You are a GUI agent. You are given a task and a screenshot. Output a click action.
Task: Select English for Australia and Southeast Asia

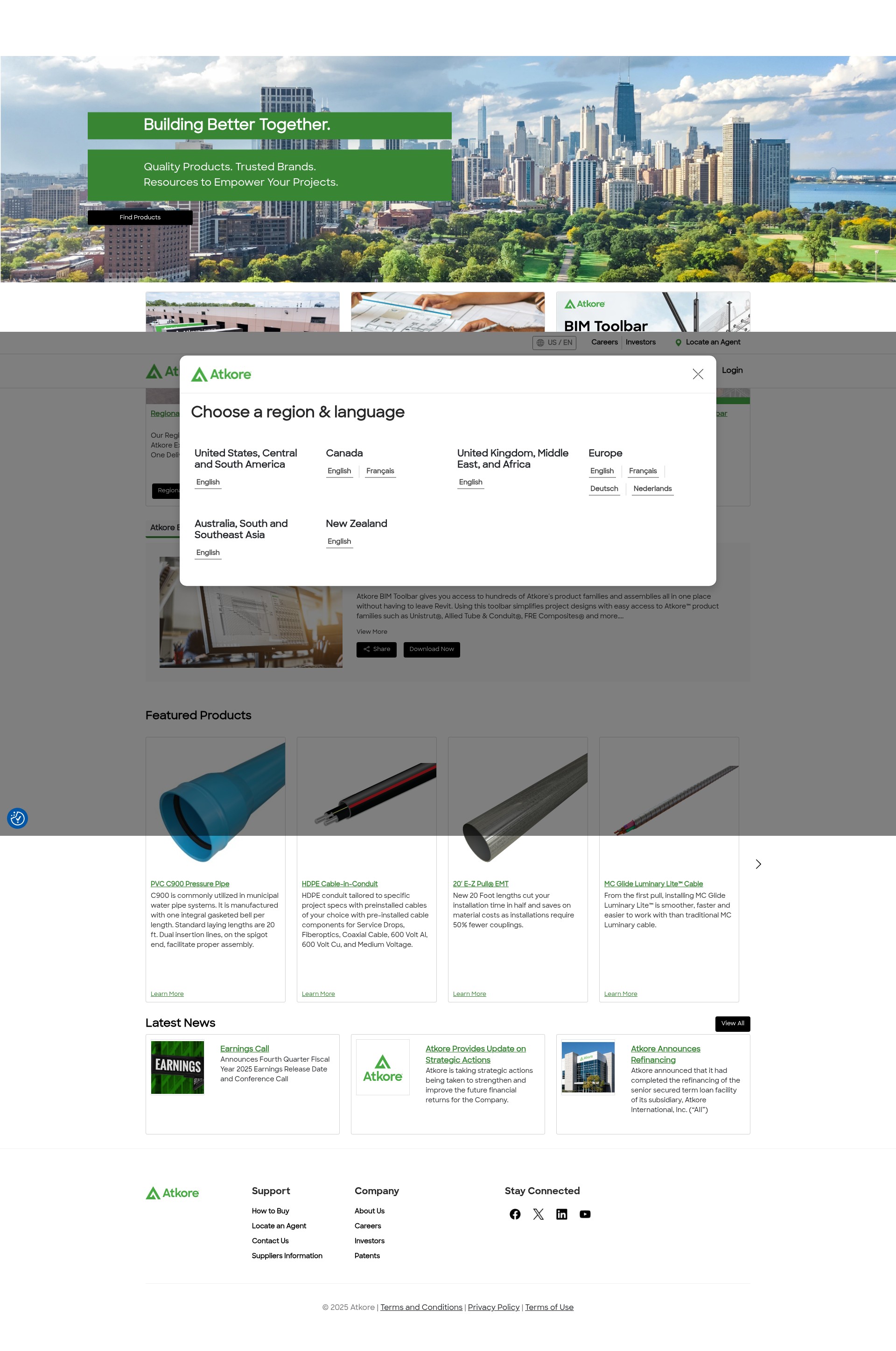point(208,553)
